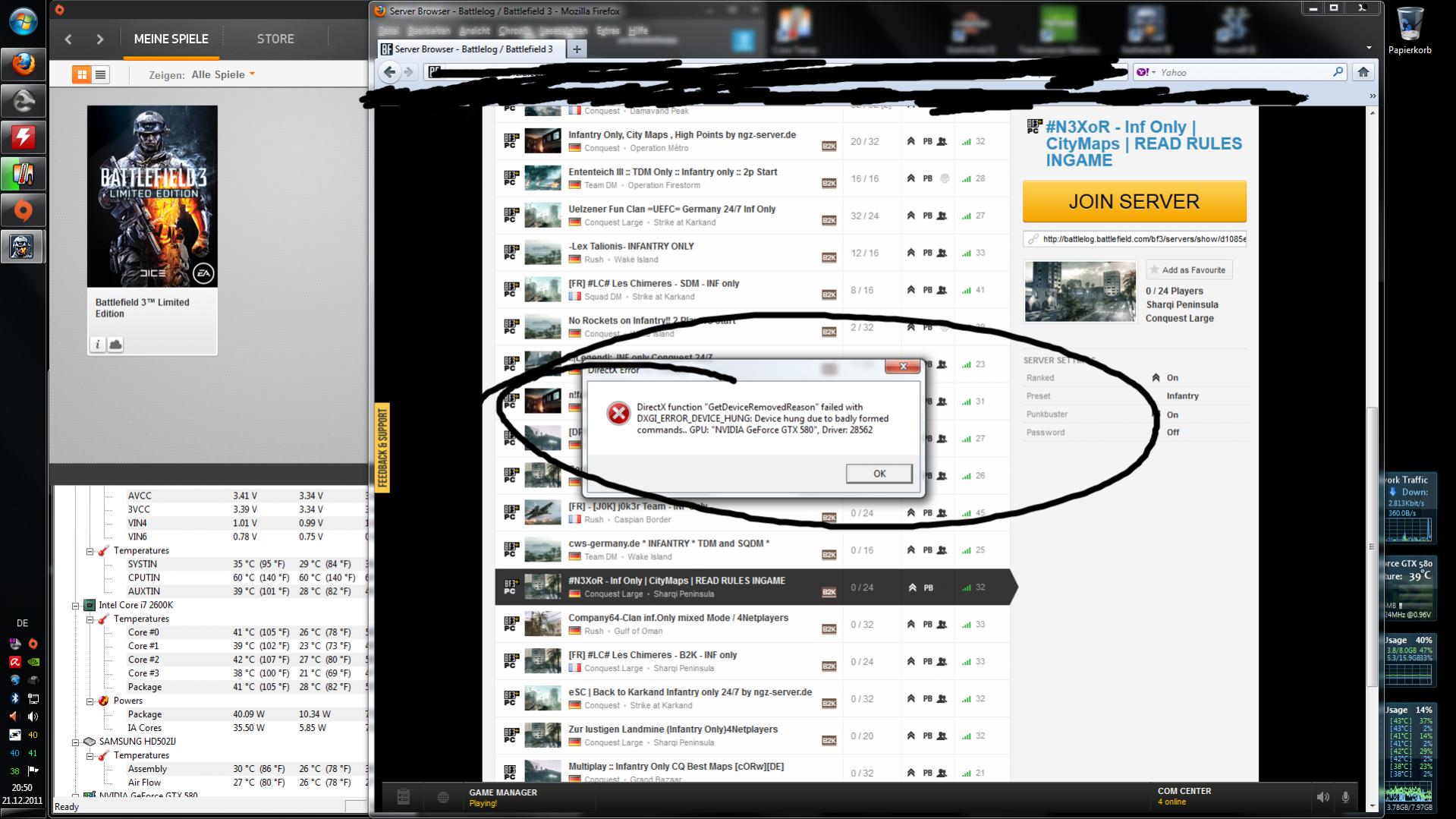This screenshot has width=1456, height=819.
Task: Collapse Temperatures under SAMSUNG HD502IJ
Action: [90, 756]
